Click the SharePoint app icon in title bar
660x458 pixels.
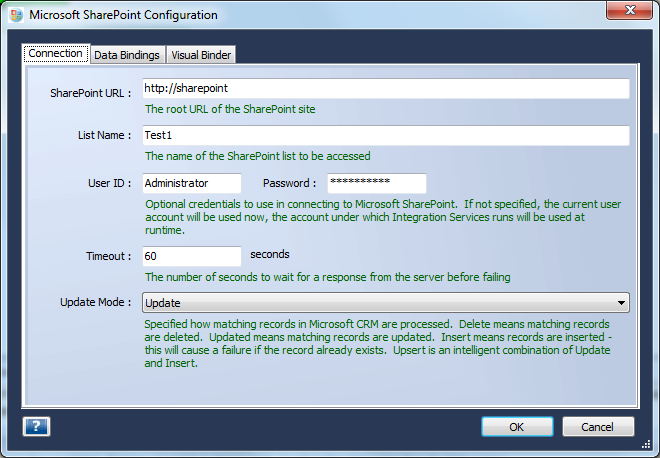pos(16,15)
